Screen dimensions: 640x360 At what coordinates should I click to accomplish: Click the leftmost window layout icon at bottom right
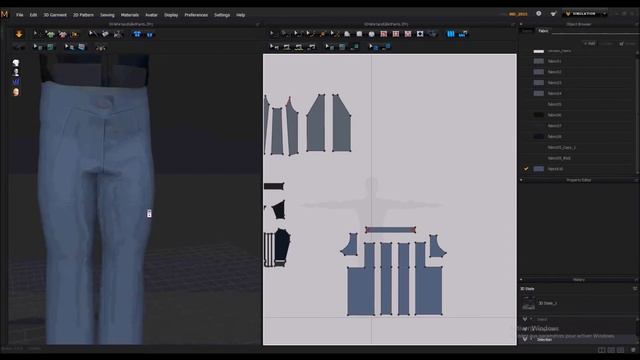point(601,350)
